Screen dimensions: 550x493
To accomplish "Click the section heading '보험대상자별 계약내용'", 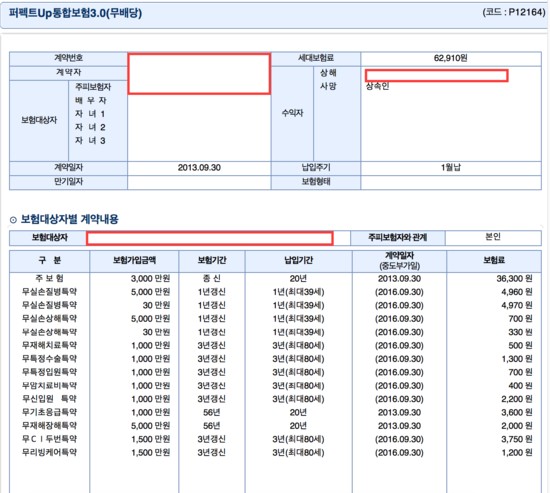I will click(x=69, y=220).
